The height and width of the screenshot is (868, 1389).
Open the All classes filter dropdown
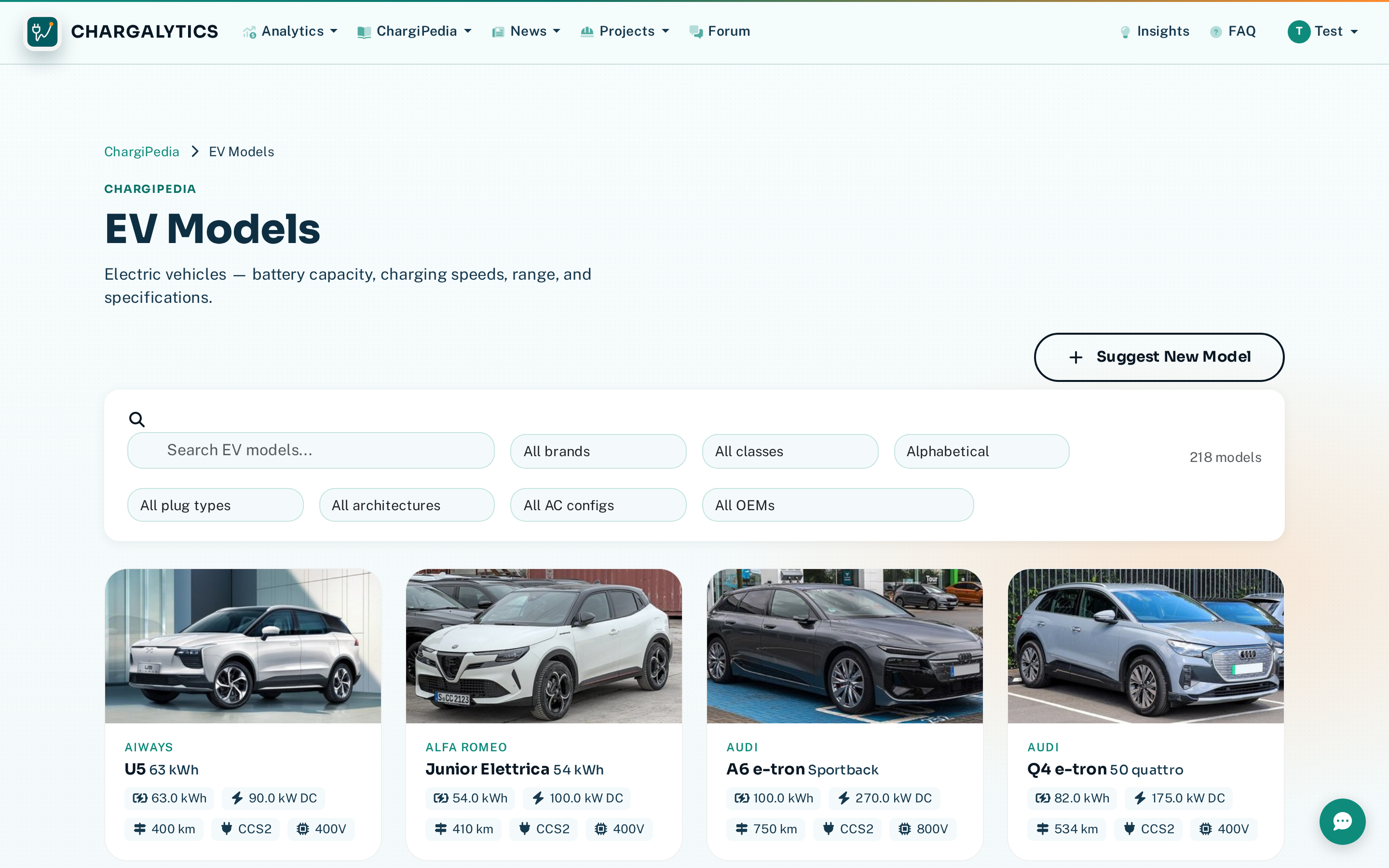click(x=790, y=451)
